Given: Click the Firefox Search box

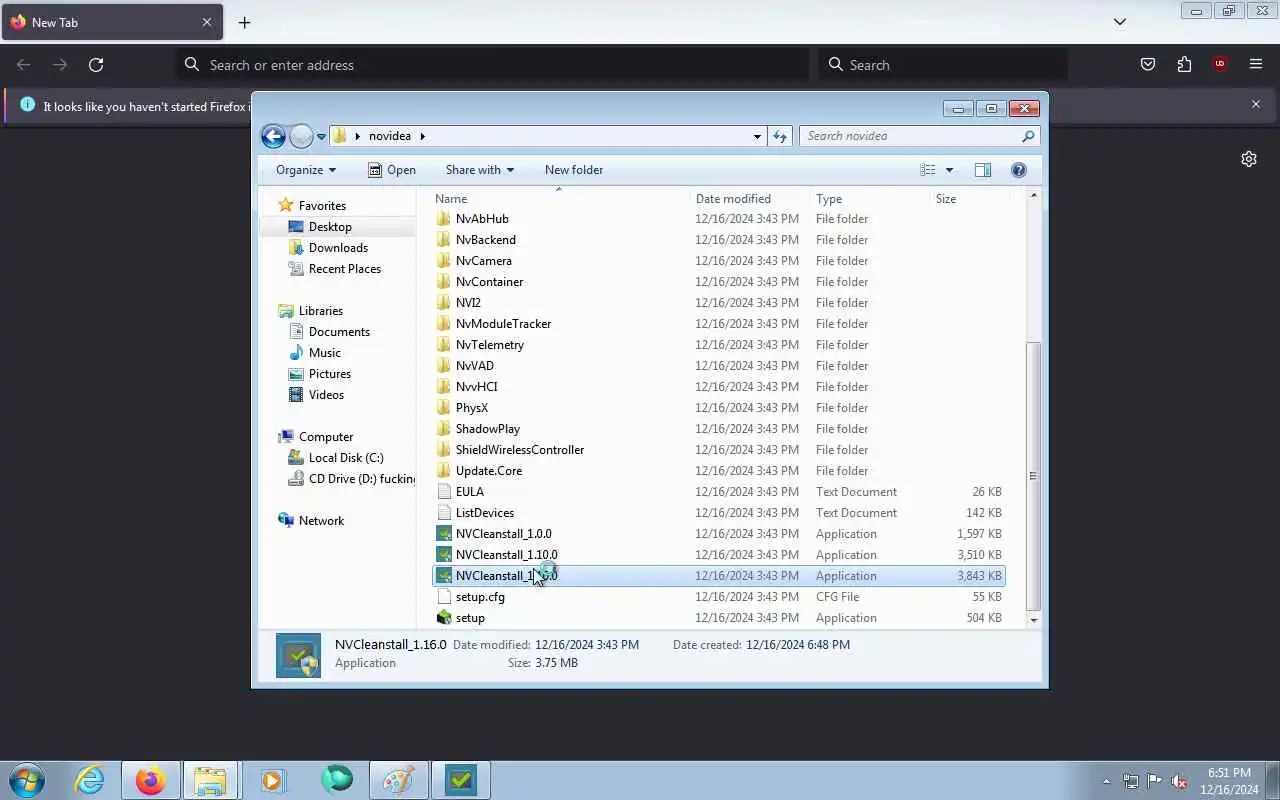Looking at the screenshot, I should coord(942,64).
